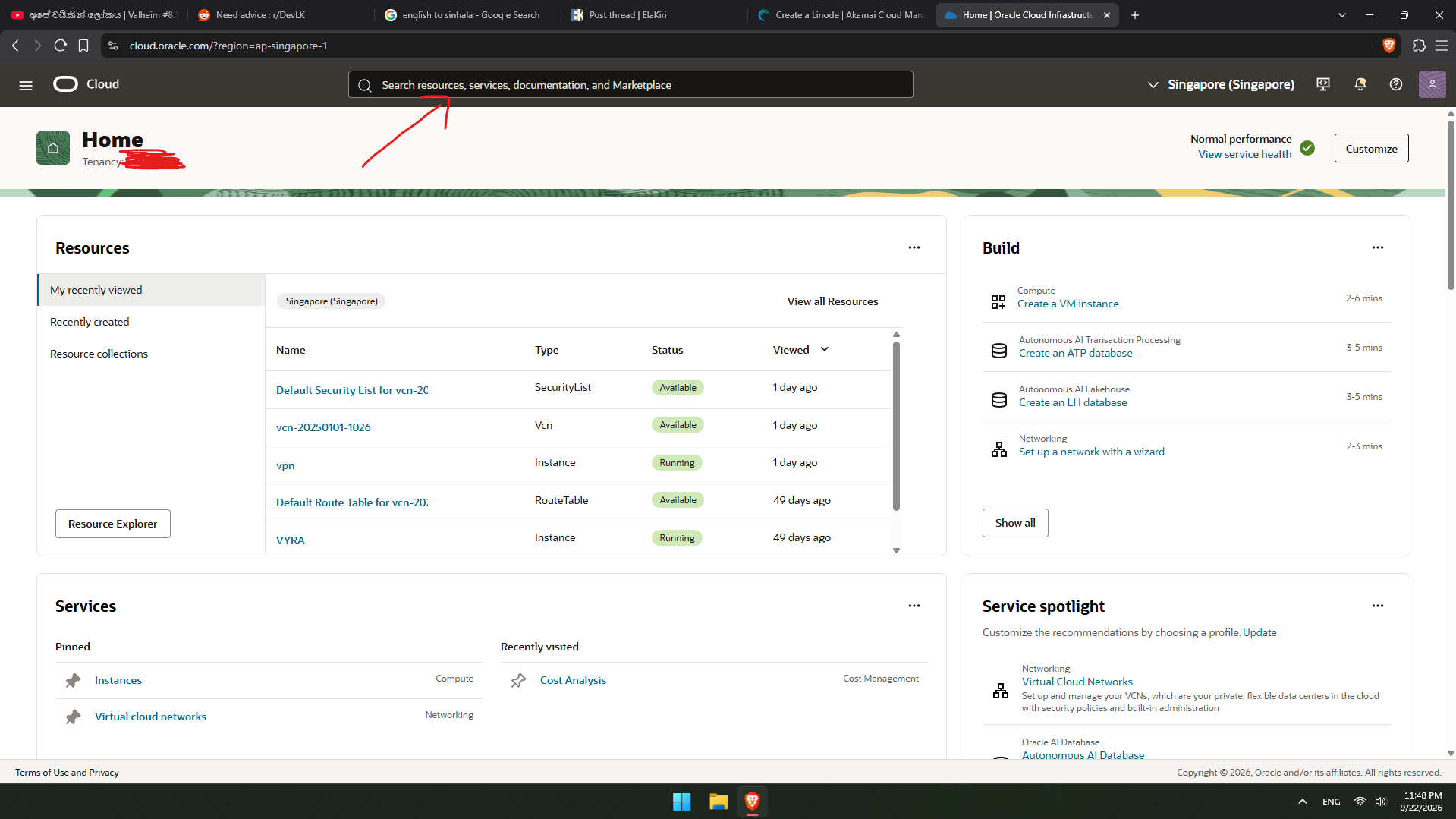This screenshot has width=1456, height=819.
Task: Click the LH database icon
Action: [999, 400]
